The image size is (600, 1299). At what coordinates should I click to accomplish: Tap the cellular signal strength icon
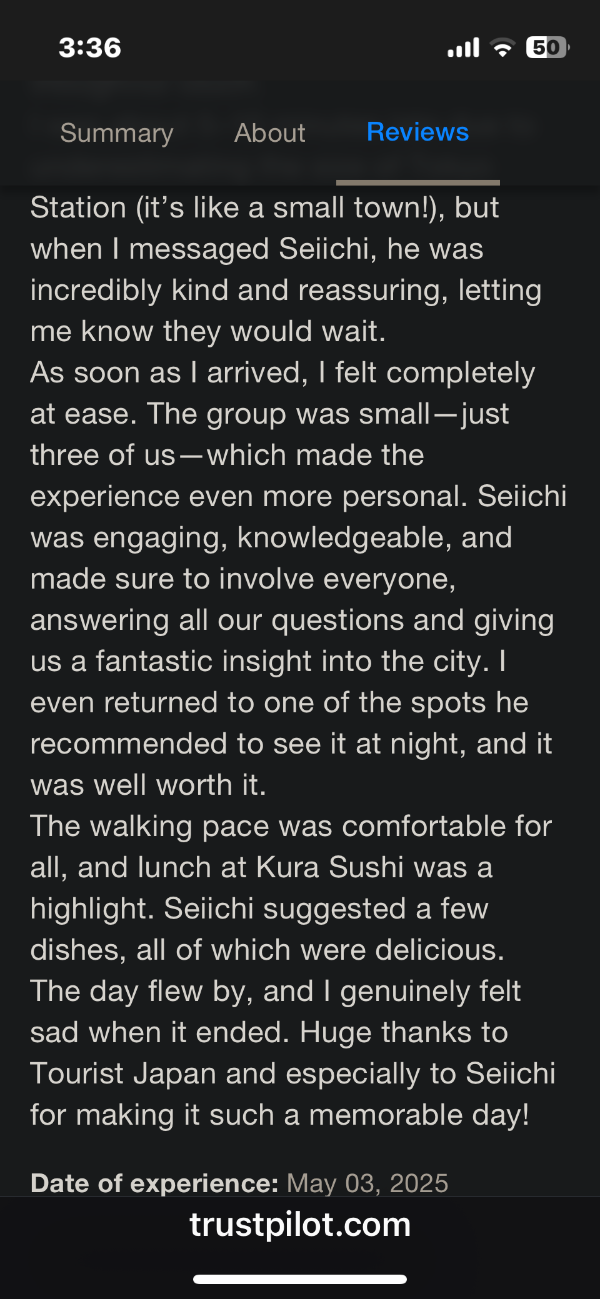[x=463, y=48]
